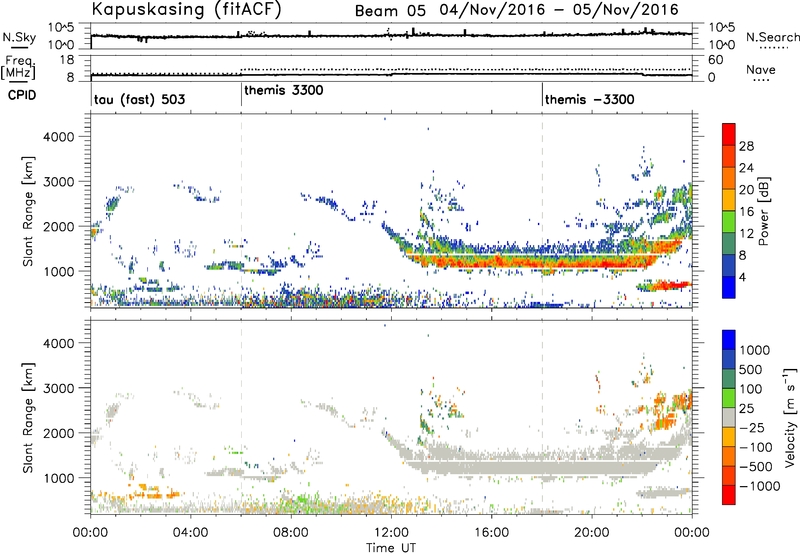Click the 12 label on the Power scale

coord(746,234)
